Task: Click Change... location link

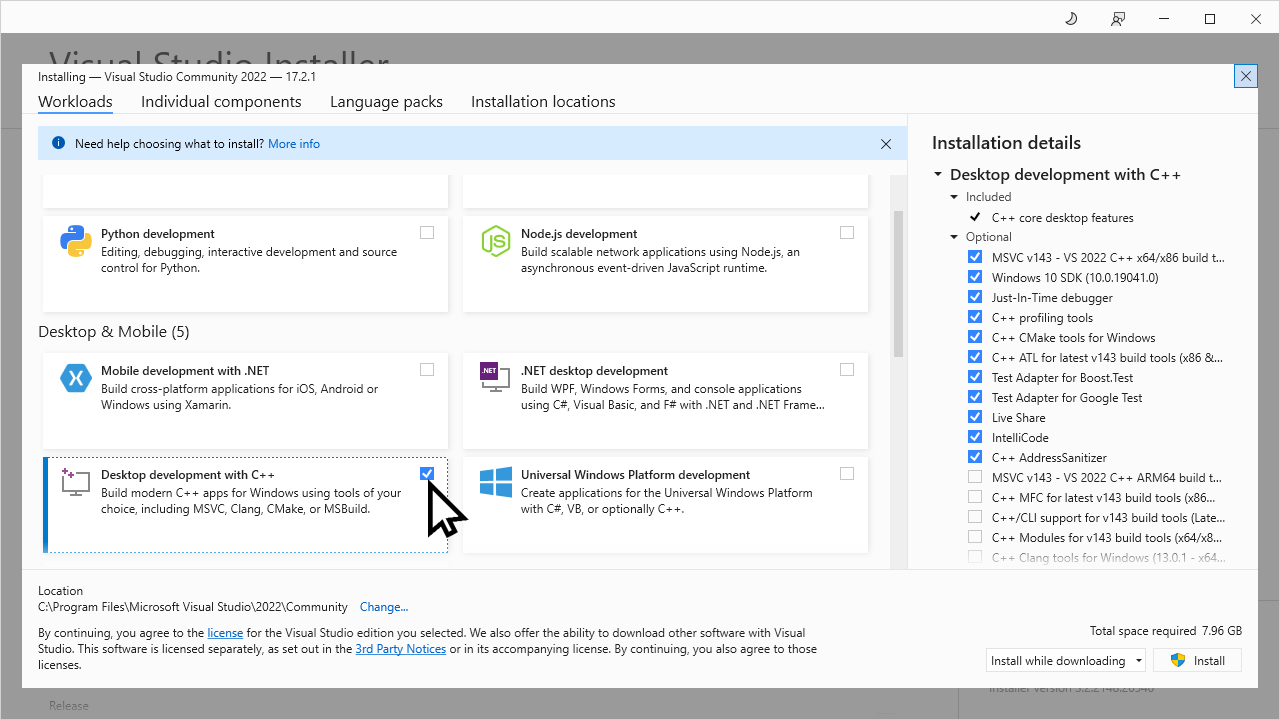Action: [384, 607]
